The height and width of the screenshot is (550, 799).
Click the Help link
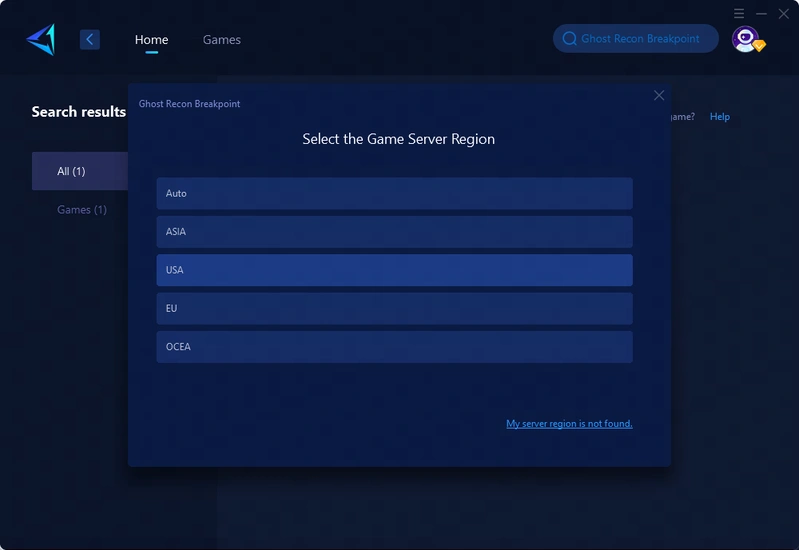(719, 117)
